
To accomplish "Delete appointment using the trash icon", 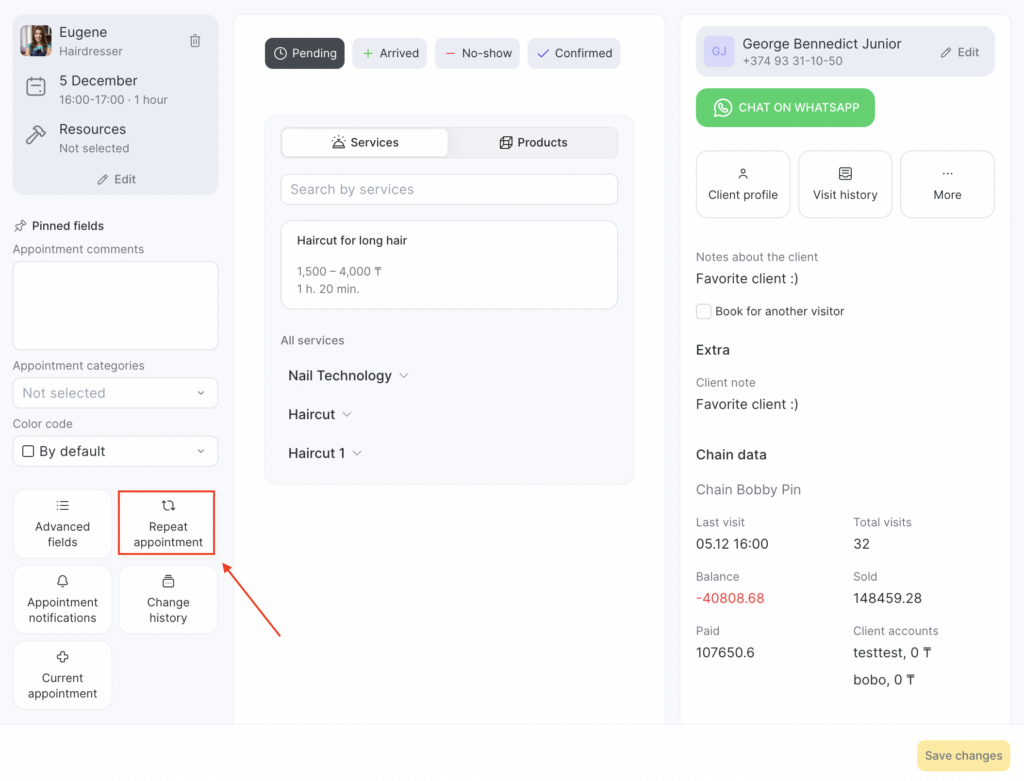I will point(195,41).
